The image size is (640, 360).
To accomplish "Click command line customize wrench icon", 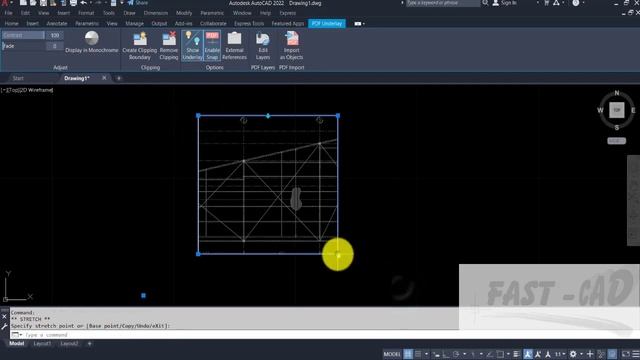I will 4,327.
